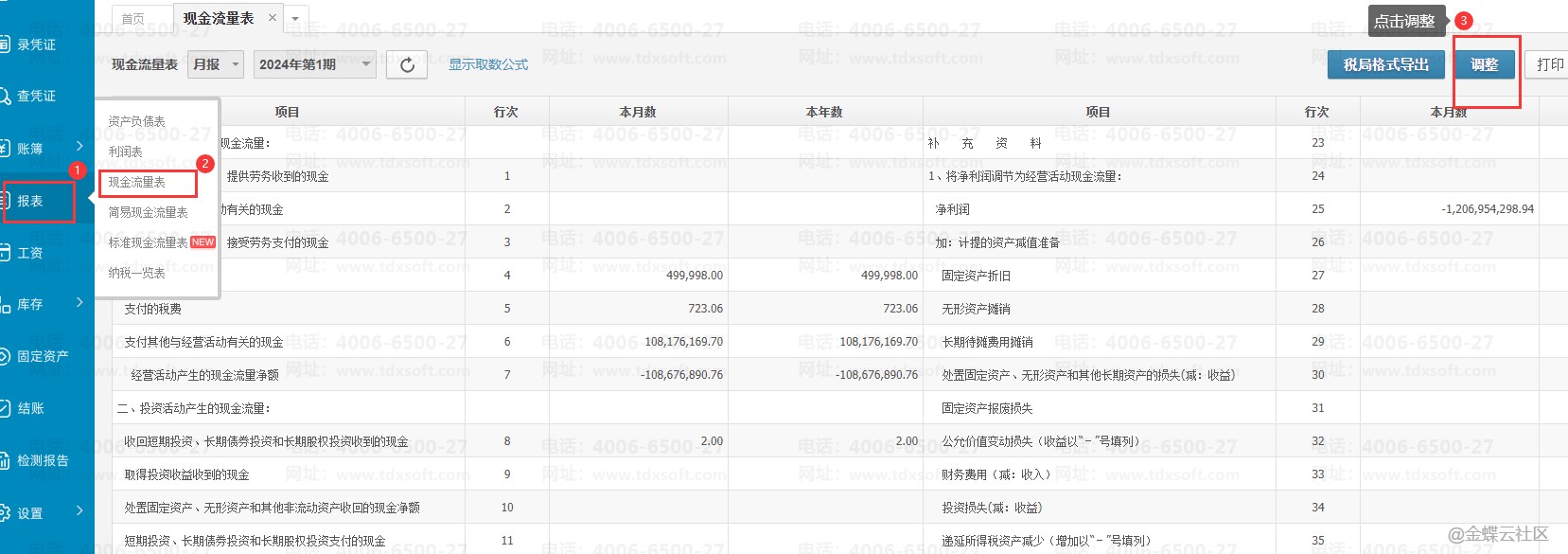Select 标准现金流量表 in the submenu
The width and height of the screenshot is (1568, 554).
[x=149, y=242]
